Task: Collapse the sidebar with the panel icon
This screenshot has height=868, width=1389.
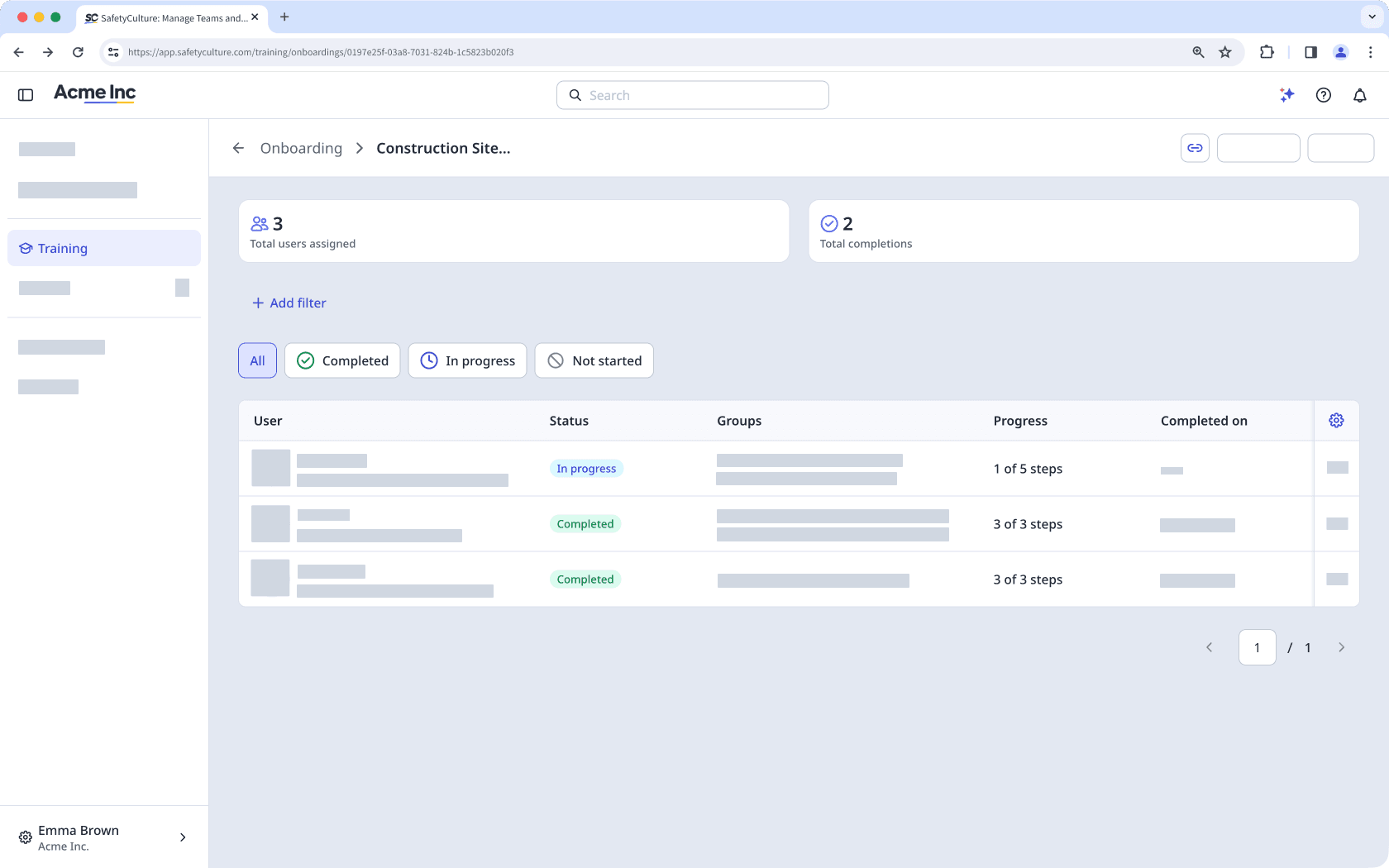Action: (x=25, y=94)
